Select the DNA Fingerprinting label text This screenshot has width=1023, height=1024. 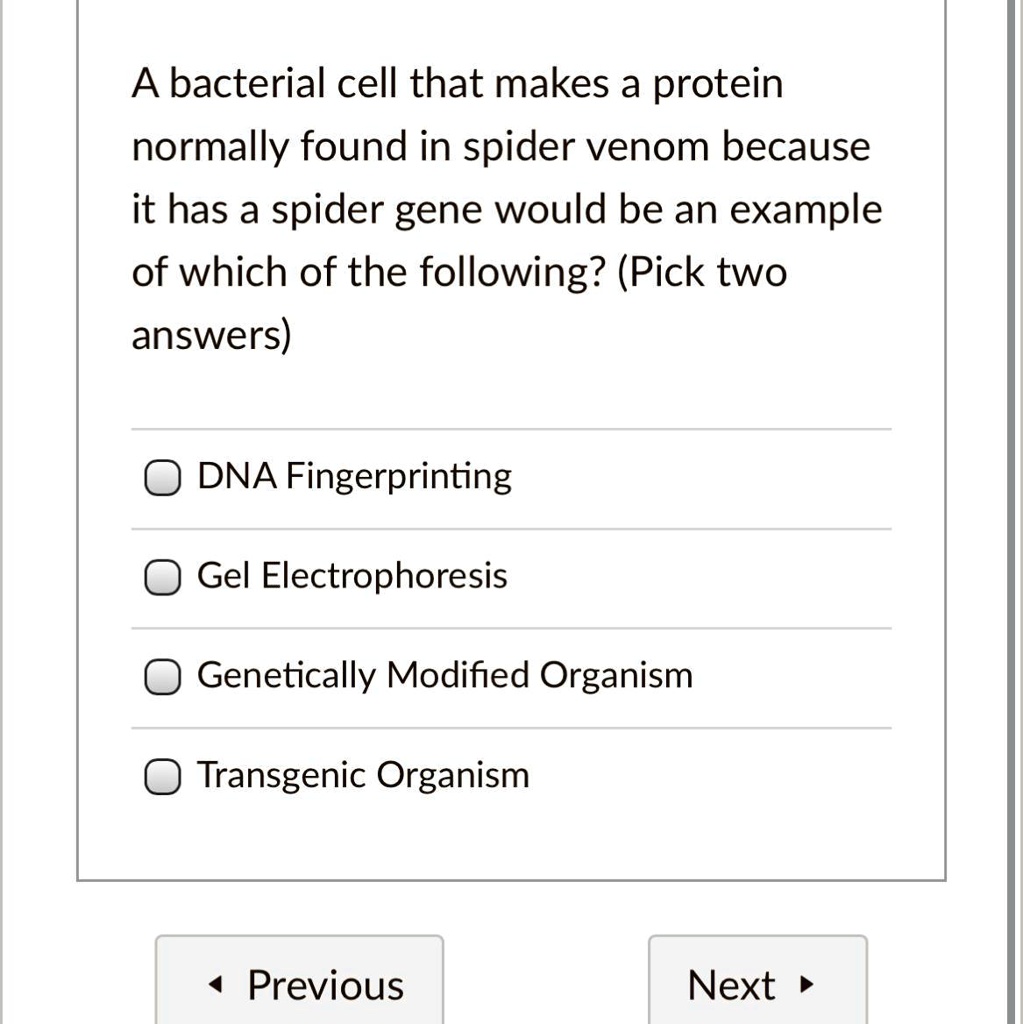[353, 476]
